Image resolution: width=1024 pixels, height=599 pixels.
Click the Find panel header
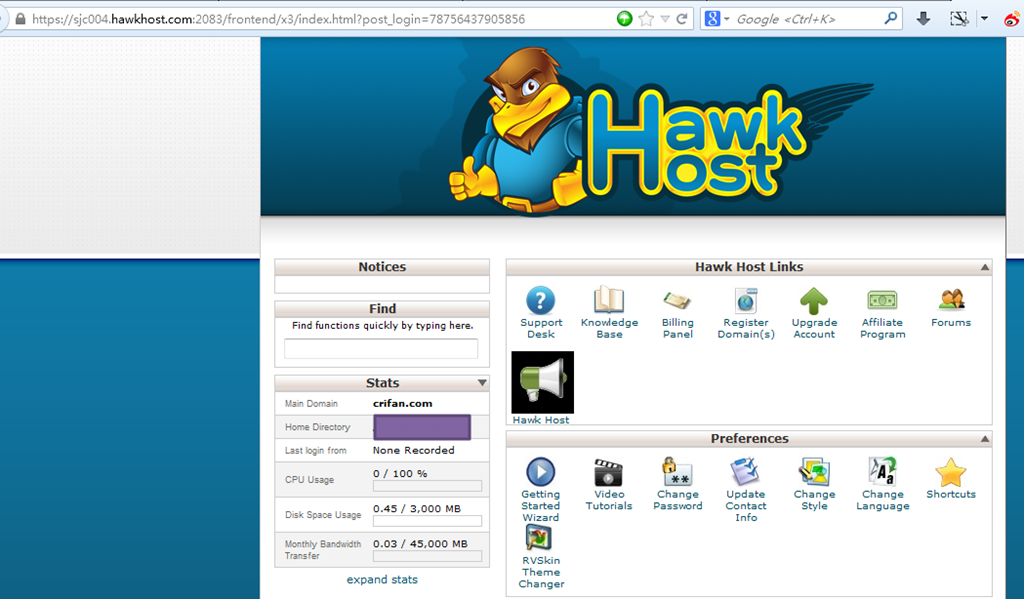[382, 308]
